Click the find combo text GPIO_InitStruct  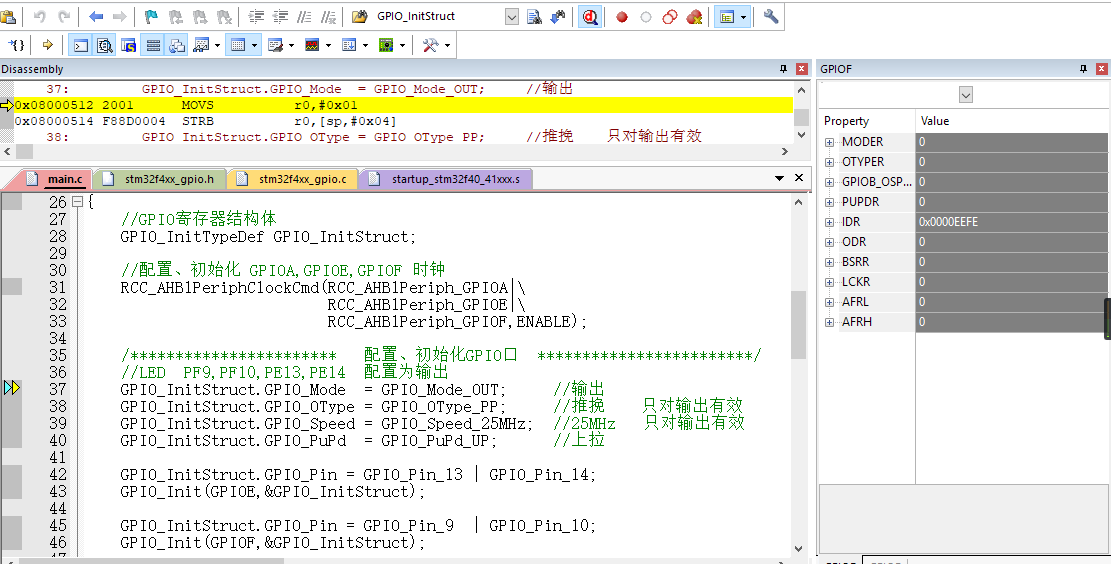pos(416,16)
